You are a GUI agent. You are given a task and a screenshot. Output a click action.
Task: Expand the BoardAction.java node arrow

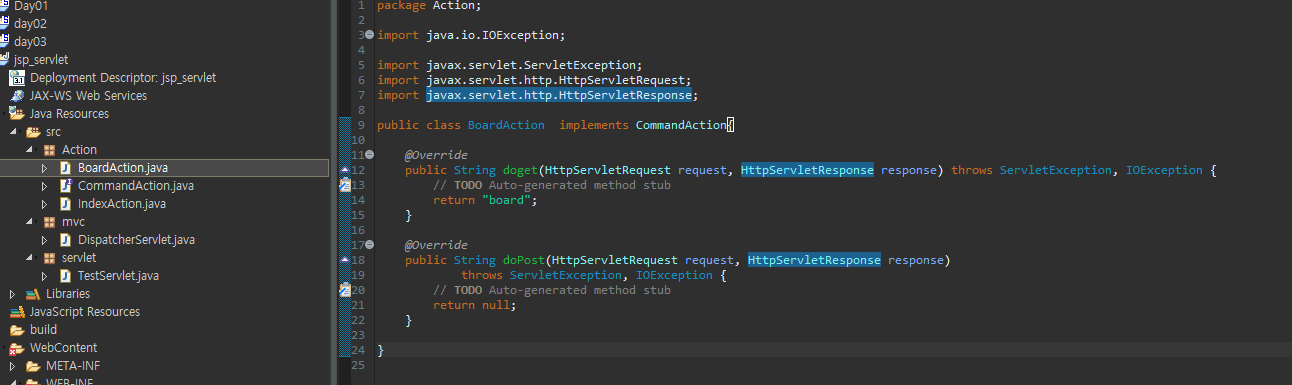44,168
